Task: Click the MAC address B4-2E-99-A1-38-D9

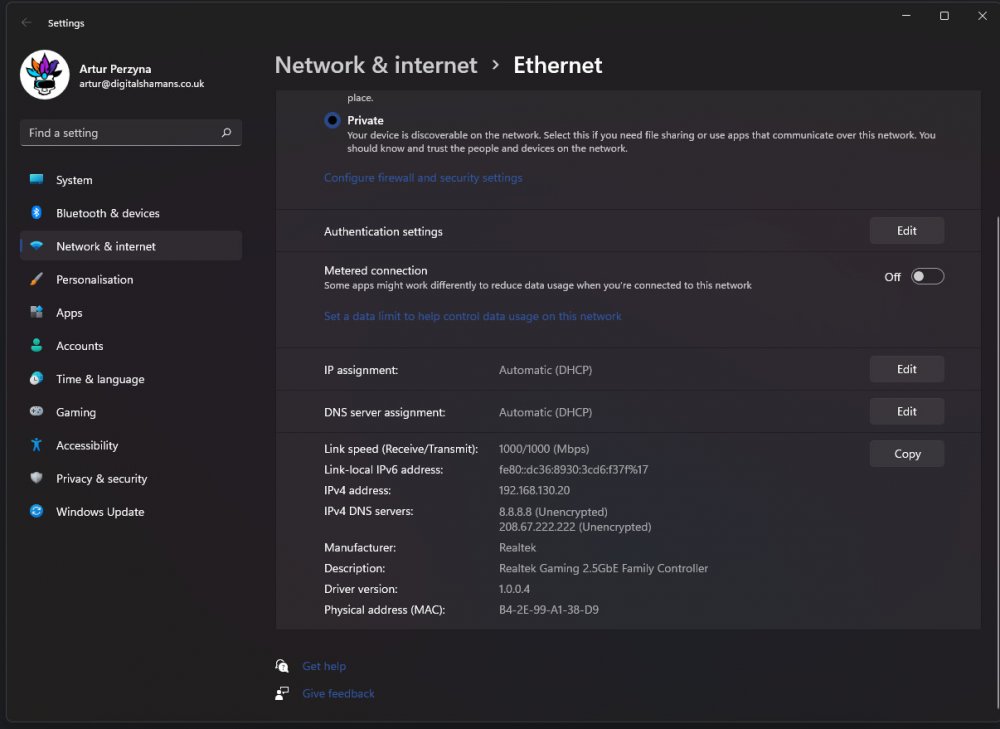Action: [x=548, y=610]
